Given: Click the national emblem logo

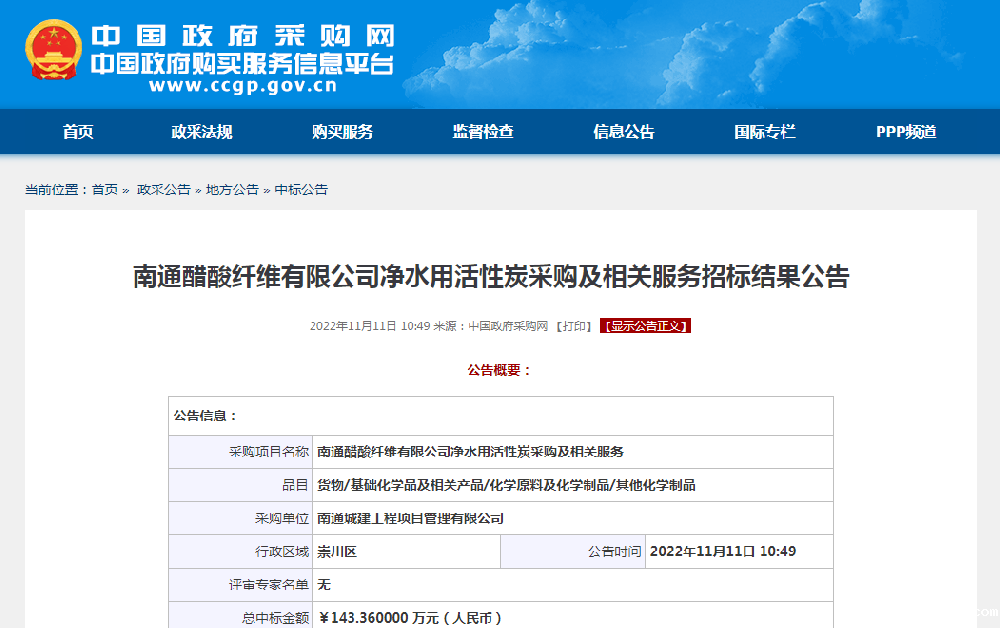Looking at the screenshot, I should pyautogui.click(x=54, y=50).
